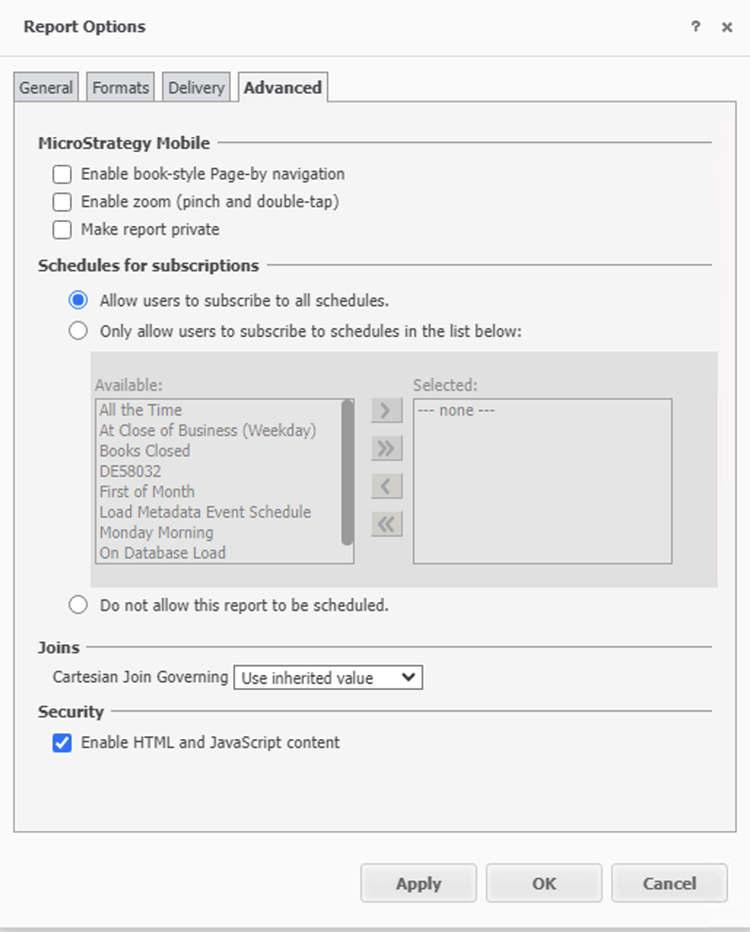750x932 pixels.
Task: Click the remove single item arrow
Action: [386, 486]
